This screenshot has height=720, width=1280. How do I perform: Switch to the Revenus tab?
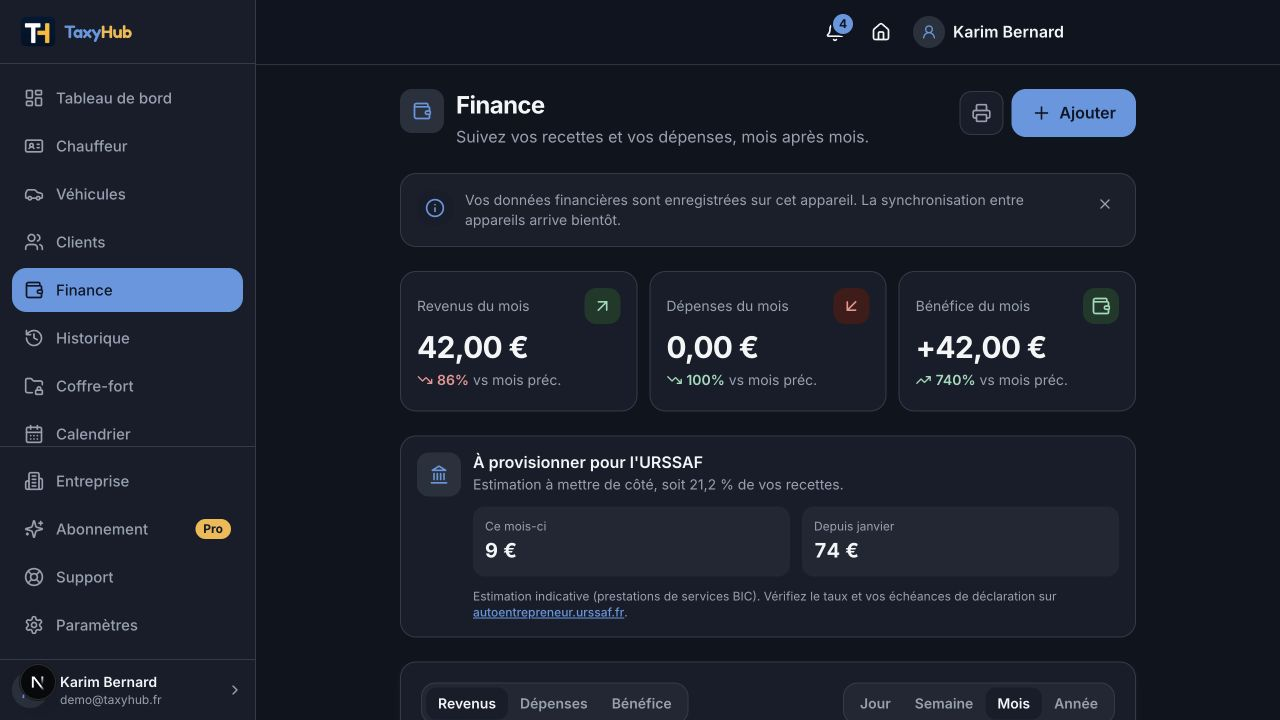[x=466, y=703]
